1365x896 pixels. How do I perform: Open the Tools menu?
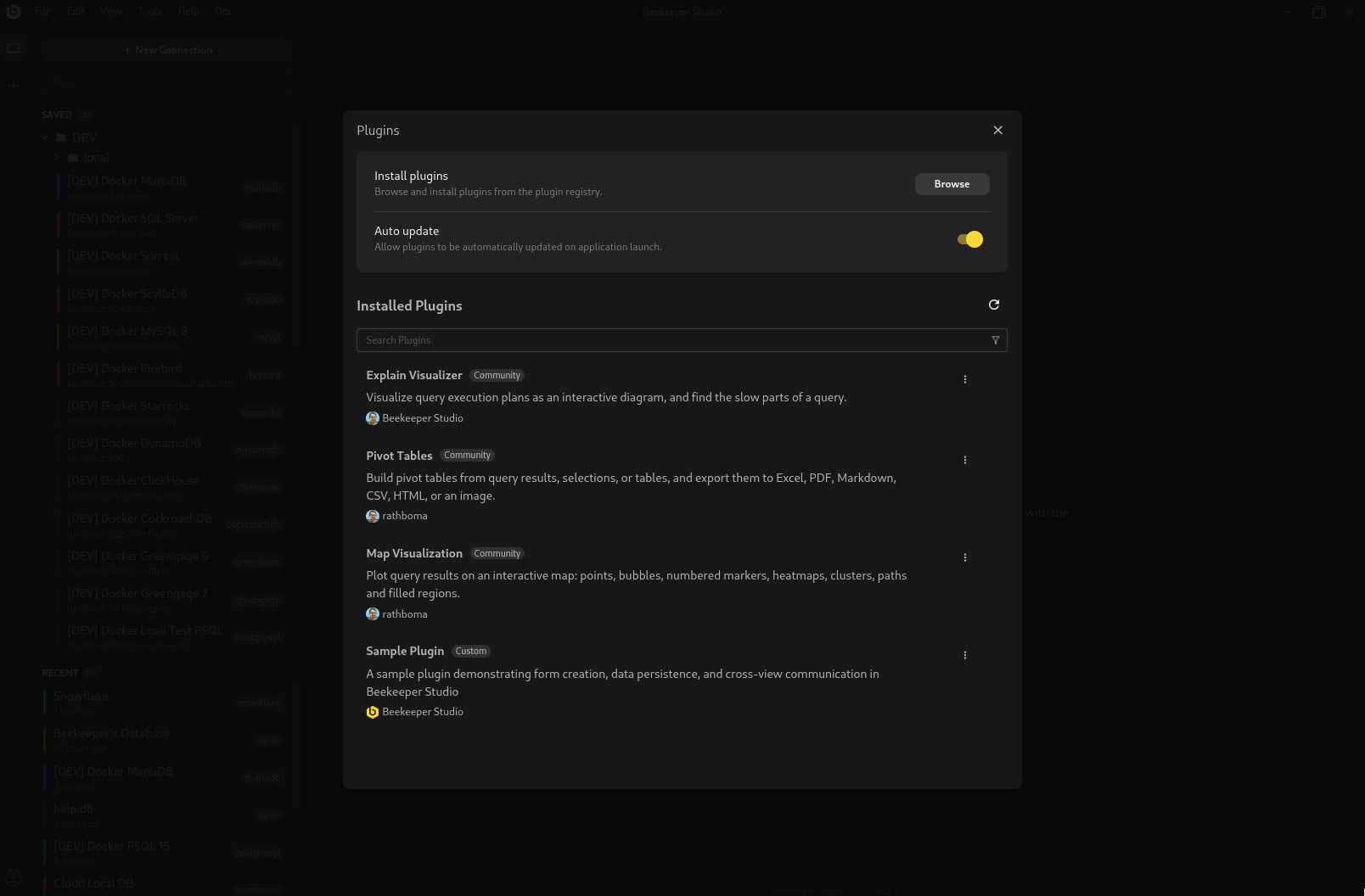[150, 11]
